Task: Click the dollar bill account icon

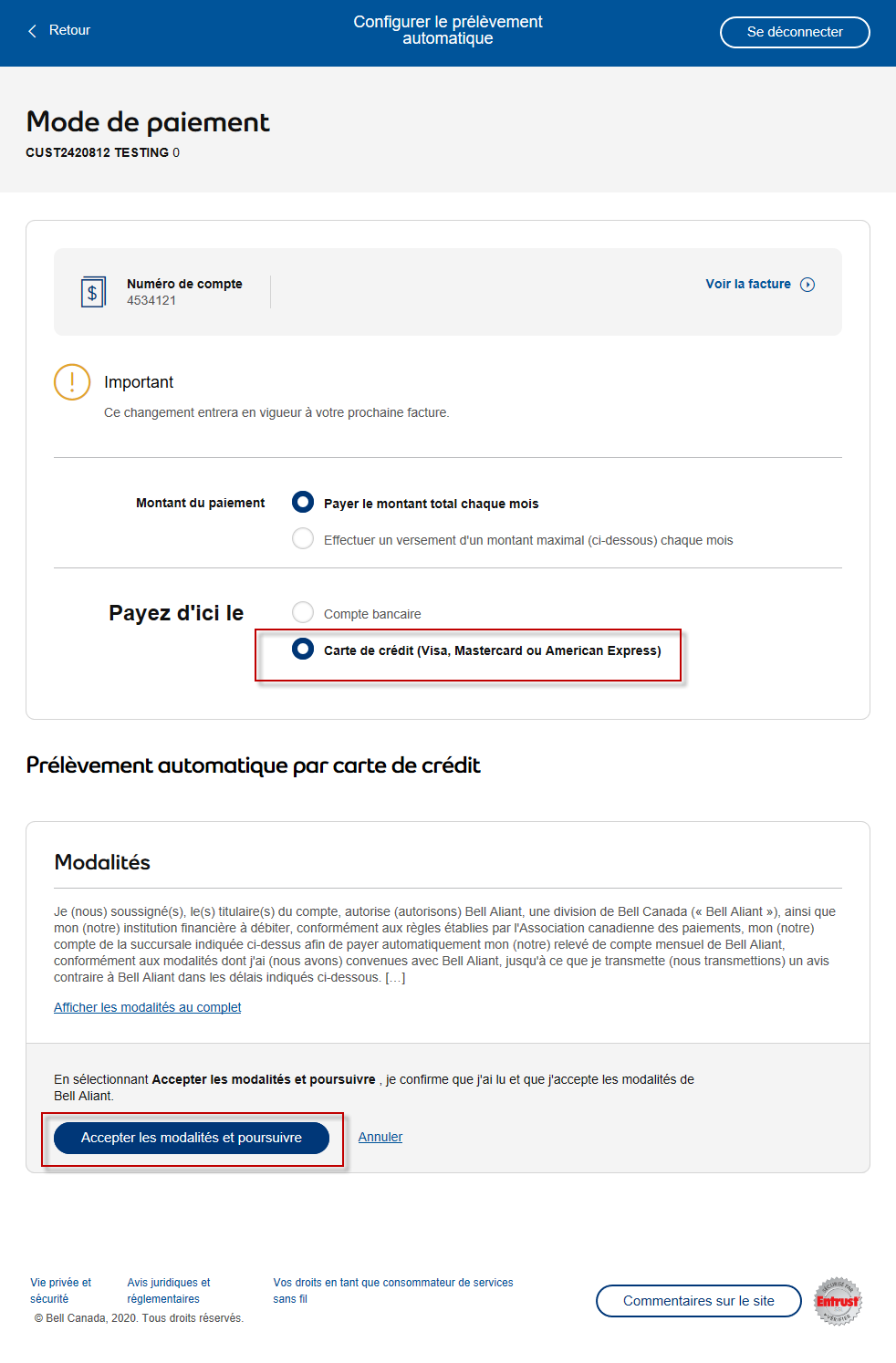Action: pos(93,292)
